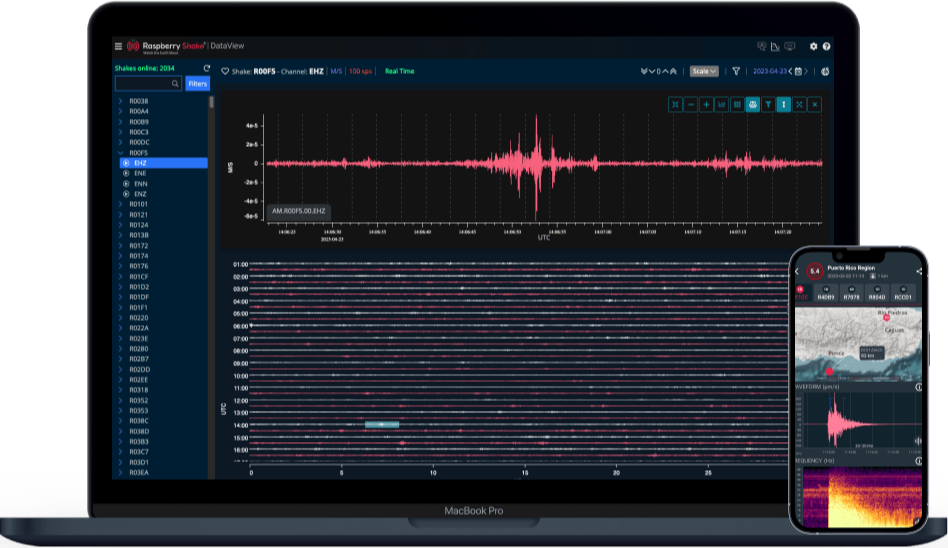Favorite the station with the heart icon
Screen dimensions: 948x548
pos(225,71)
